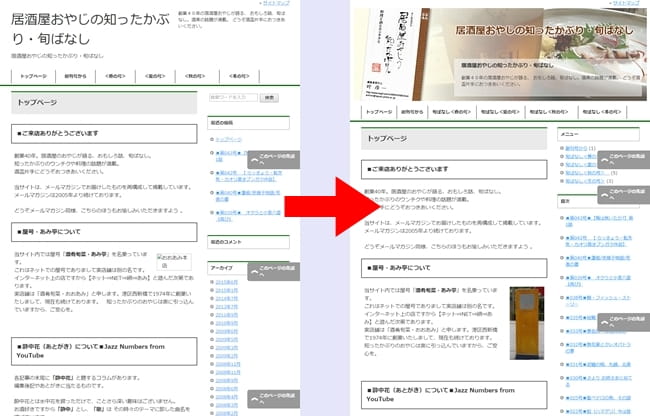
Task: Select 創刊号から tab in left page navigation
Action: [x=75, y=76]
